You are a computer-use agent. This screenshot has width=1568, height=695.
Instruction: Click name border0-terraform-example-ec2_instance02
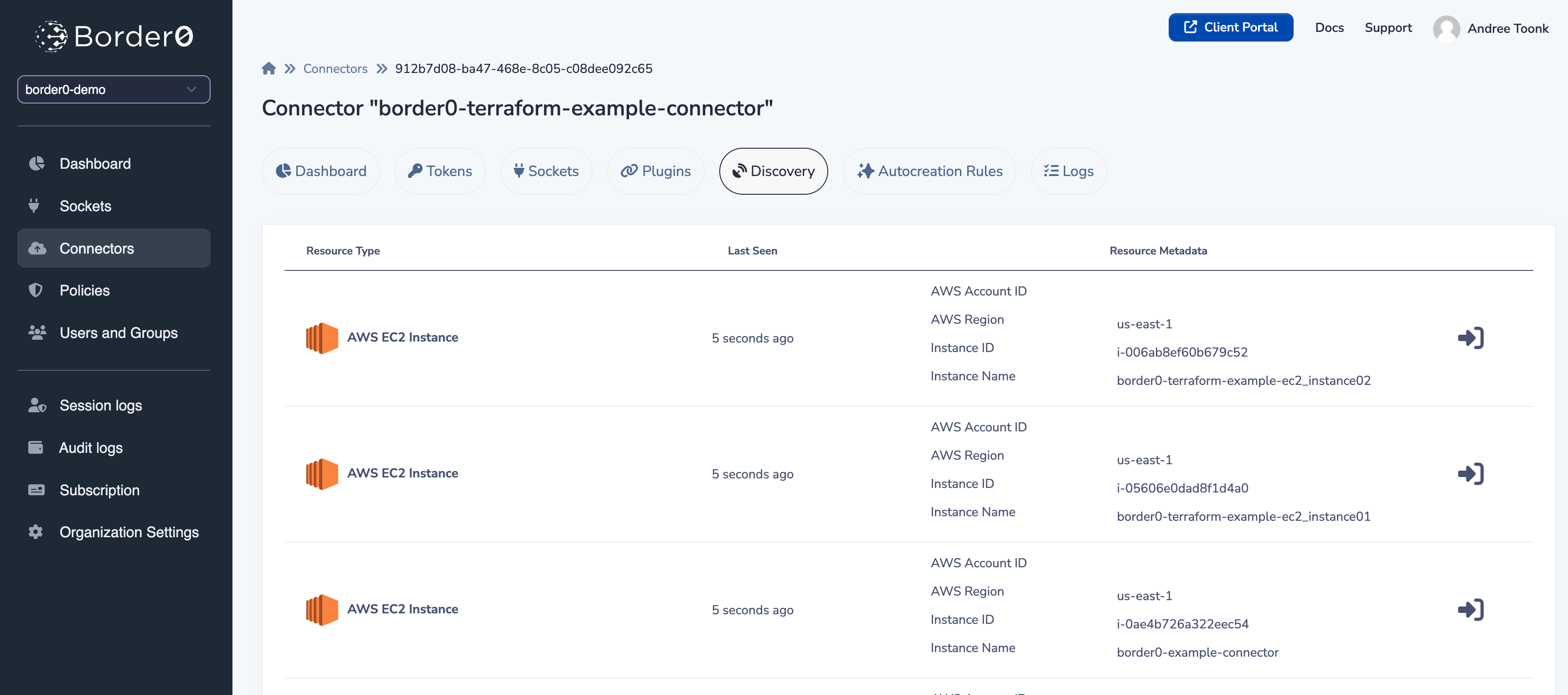1243,381
